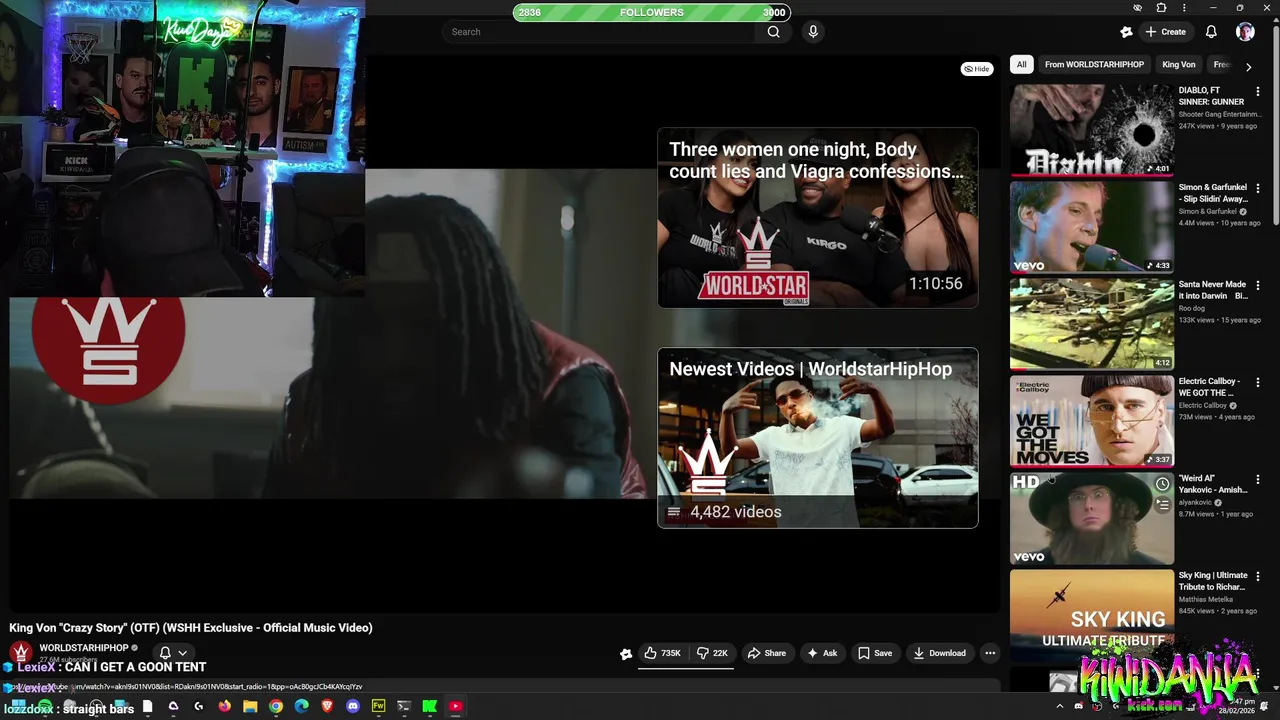Expand subscription notification dropdown for WORLDSTARHIPHOP
This screenshot has height=720, width=1280.
click(x=182, y=653)
